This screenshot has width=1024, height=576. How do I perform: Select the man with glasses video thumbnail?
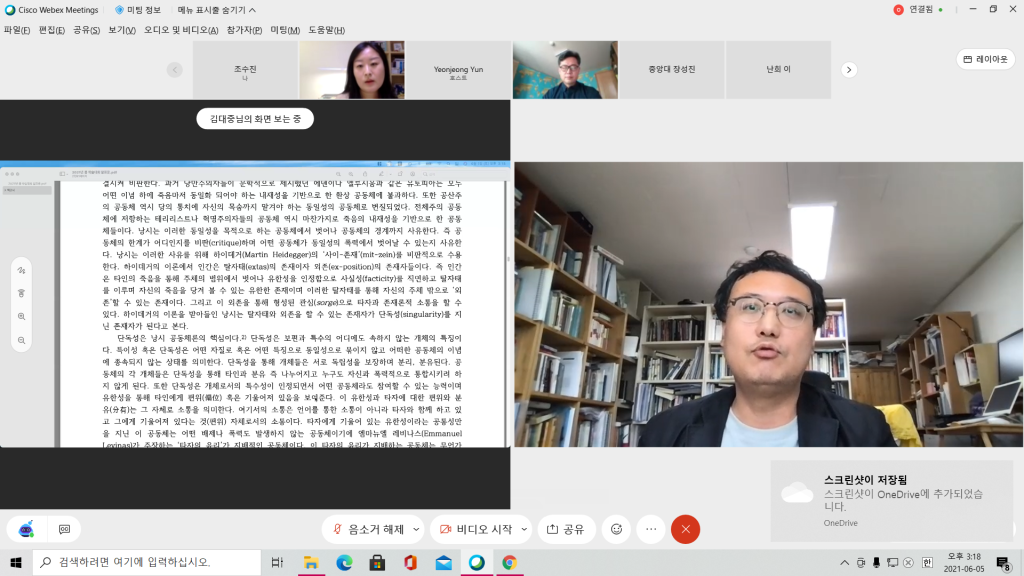565,70
